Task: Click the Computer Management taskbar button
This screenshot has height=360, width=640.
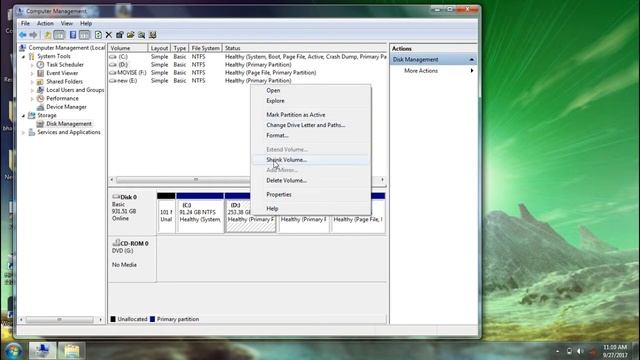Action: [42, 351]
